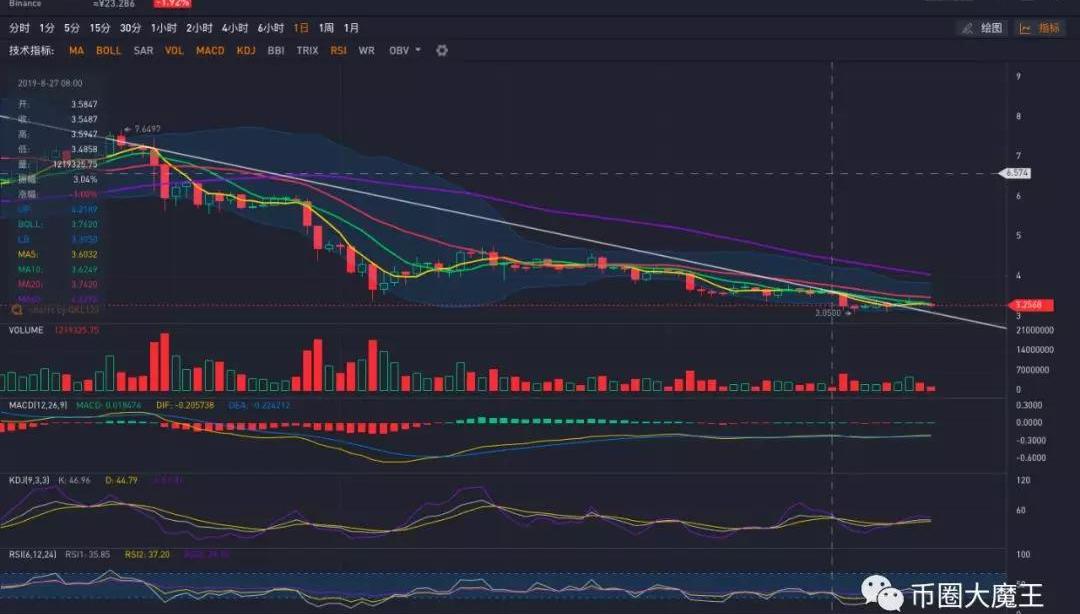Toggle the MACD indicator
The image size is (1080, 614).
tap(210, 50)
